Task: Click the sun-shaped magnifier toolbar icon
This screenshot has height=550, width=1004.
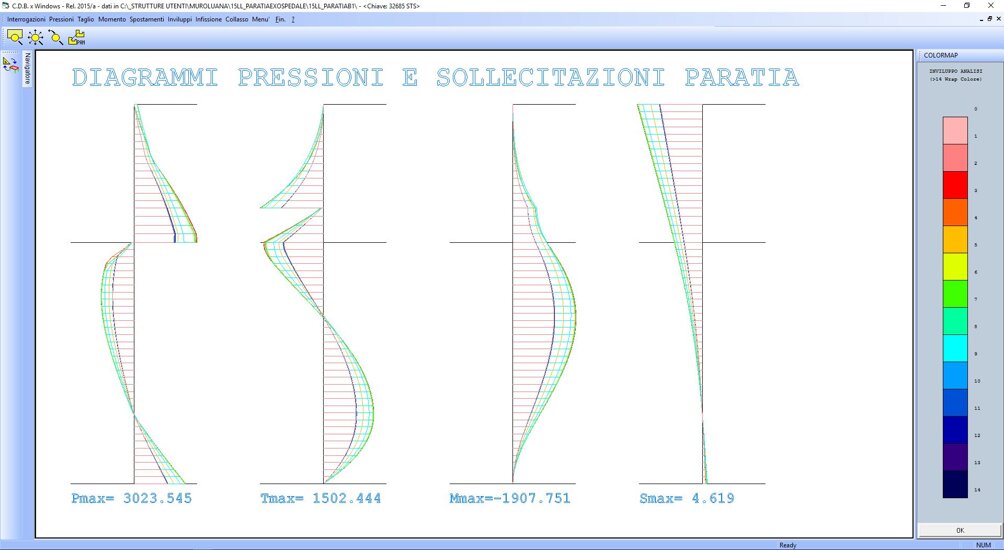Action: pyautogui.click(x=36, y=37)
